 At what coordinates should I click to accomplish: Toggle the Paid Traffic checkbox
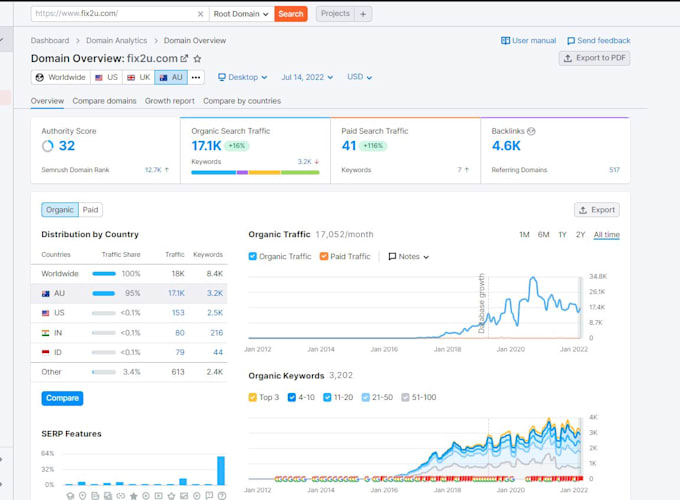point(324,256)
